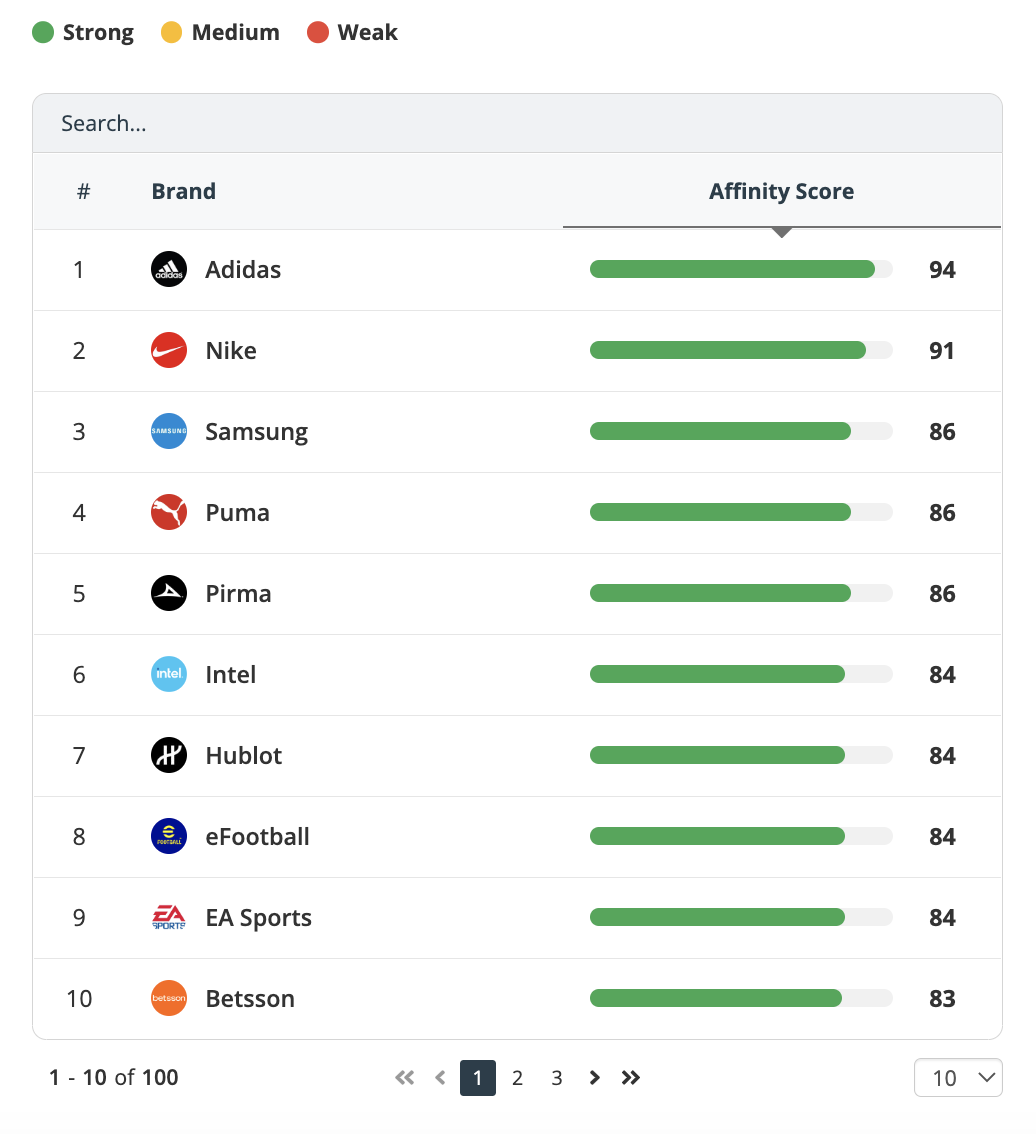This screenshot has width=1036, height=1134.
Task: Toggle the red Weak legend indicator
Action: 317,32
